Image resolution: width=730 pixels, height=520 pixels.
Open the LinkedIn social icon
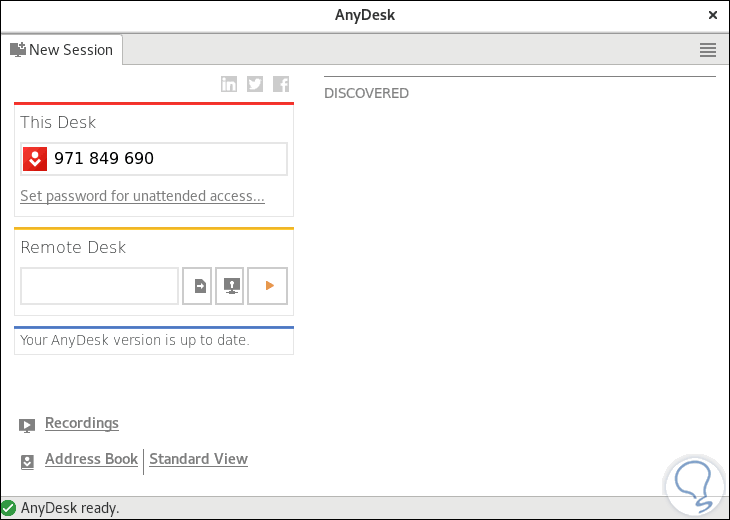[229, 84]
